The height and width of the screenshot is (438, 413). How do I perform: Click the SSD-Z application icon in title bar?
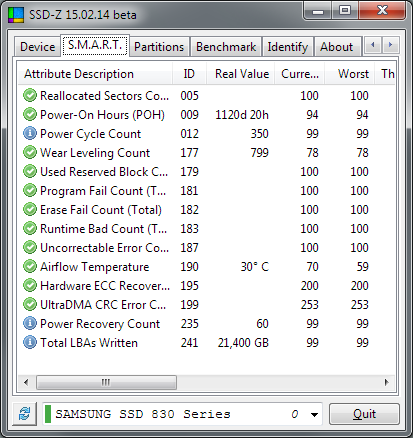pyautogui.click(x=16, y=14)
